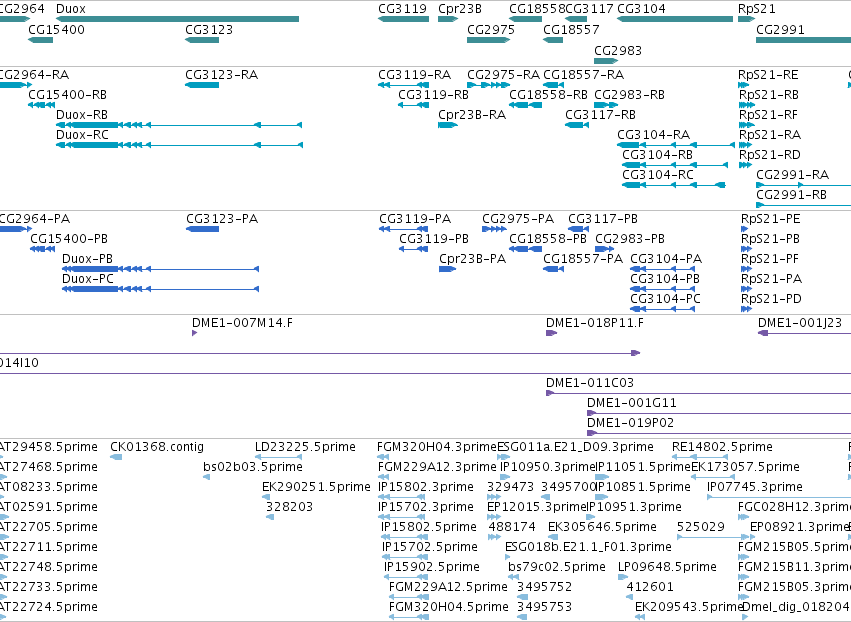Select the AT22724.5prime EST label
The width and height of the screenshot is (851, 622).
coord(48,607)
